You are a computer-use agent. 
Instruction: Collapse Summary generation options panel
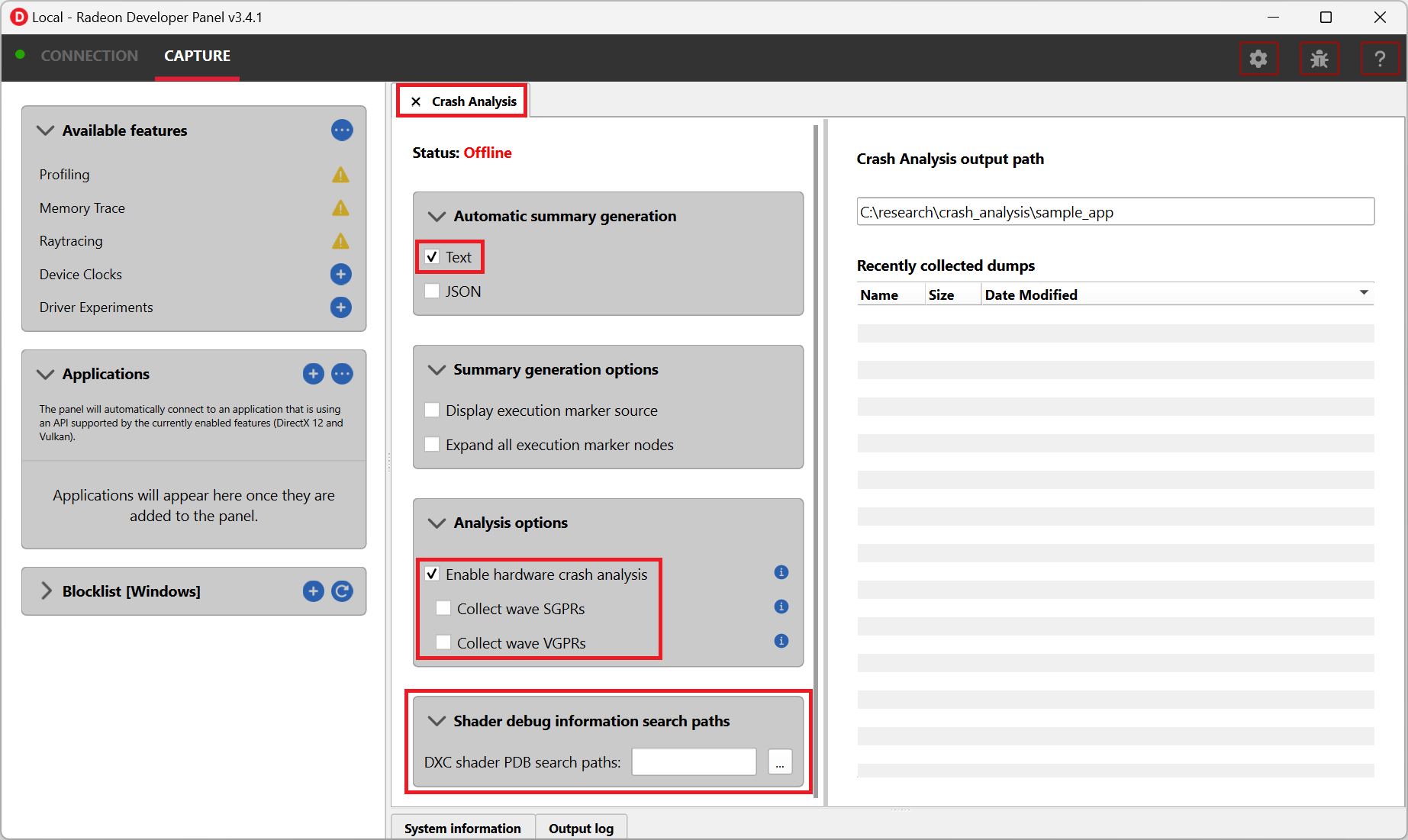click(x=437, y=369)
